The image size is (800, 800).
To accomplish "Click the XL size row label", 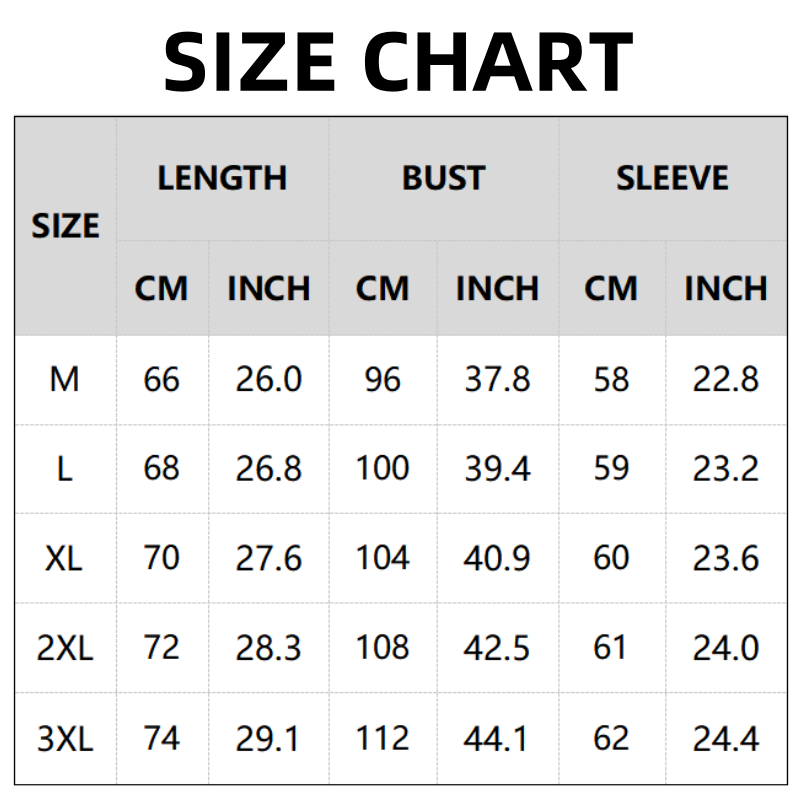I will click(64, 558).
